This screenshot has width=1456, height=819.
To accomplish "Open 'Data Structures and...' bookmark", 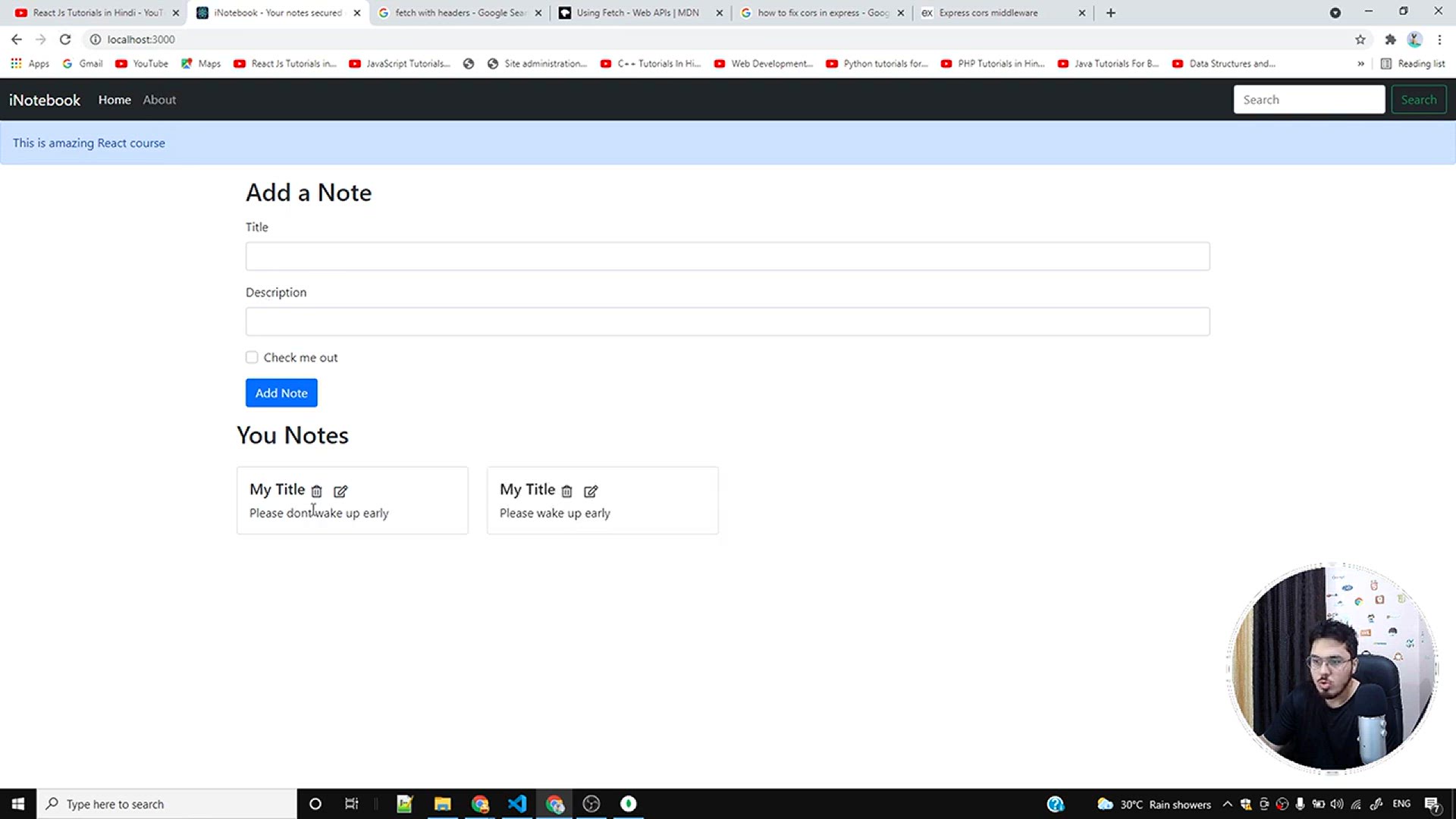I will click(x=1224, y=64).
